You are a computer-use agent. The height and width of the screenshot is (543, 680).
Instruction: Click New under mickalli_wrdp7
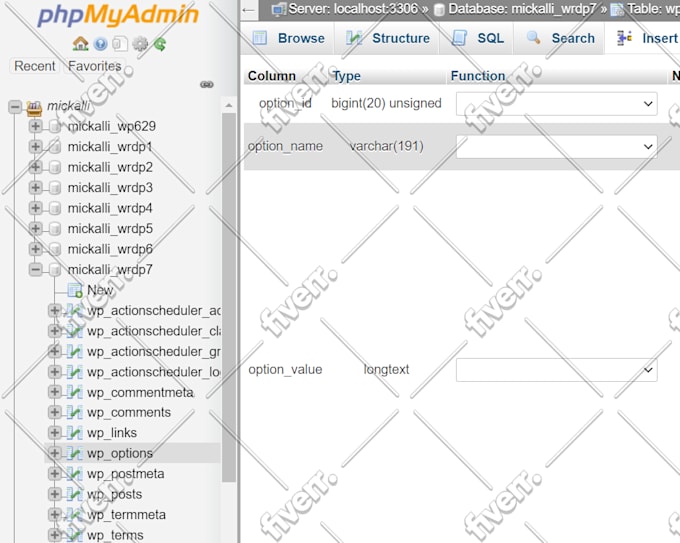point(100,290)
